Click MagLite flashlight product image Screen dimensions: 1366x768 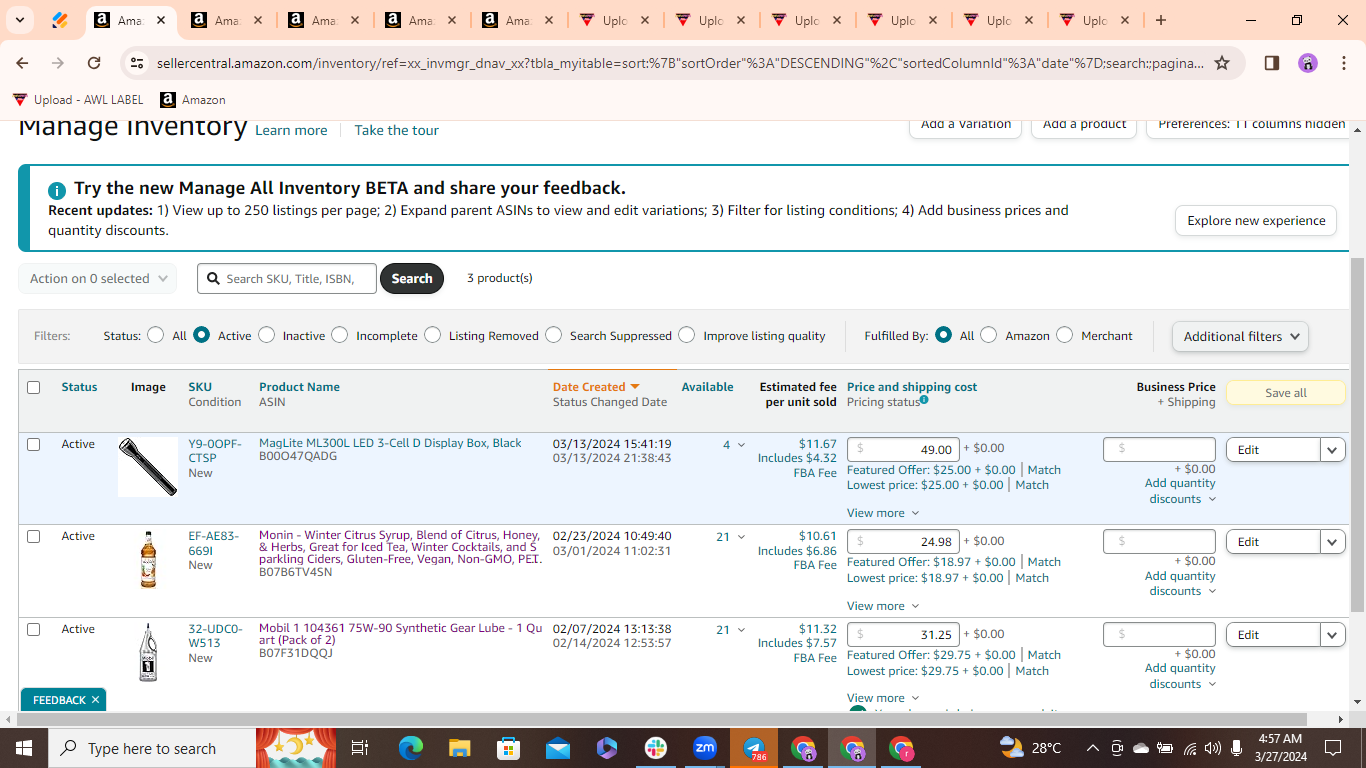pyautogui.click(x=148, y=466)
